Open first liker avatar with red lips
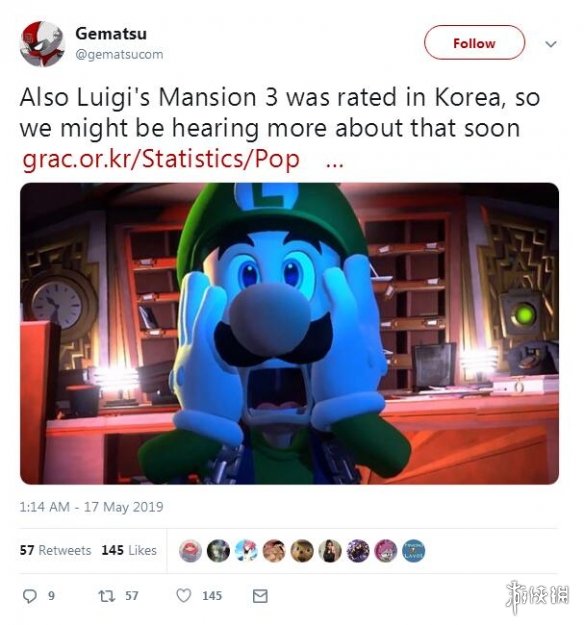The image size is (584, 625). 190,551
